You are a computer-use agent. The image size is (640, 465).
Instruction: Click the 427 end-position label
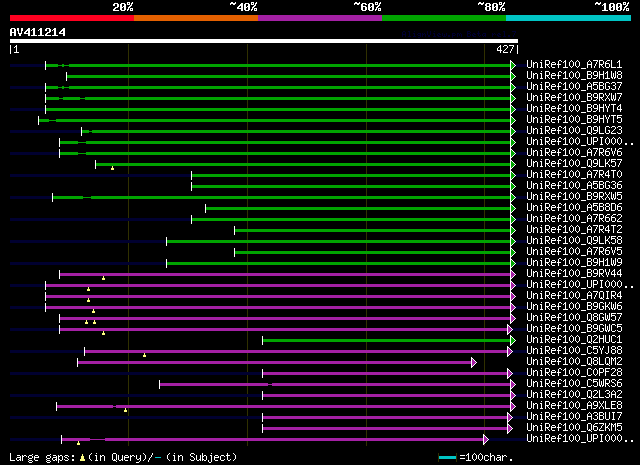pos(505,49)
